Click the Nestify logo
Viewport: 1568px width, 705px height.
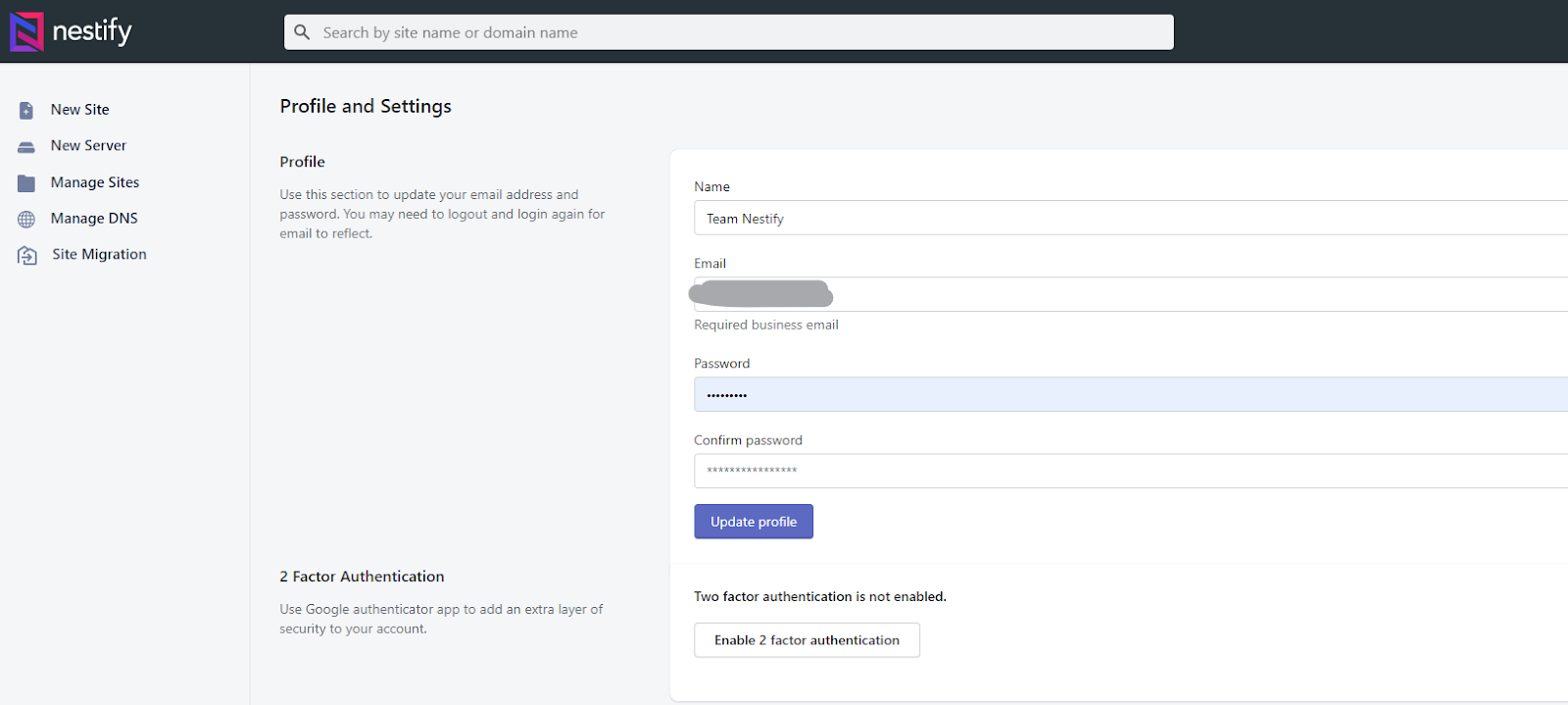click(71, 31)
